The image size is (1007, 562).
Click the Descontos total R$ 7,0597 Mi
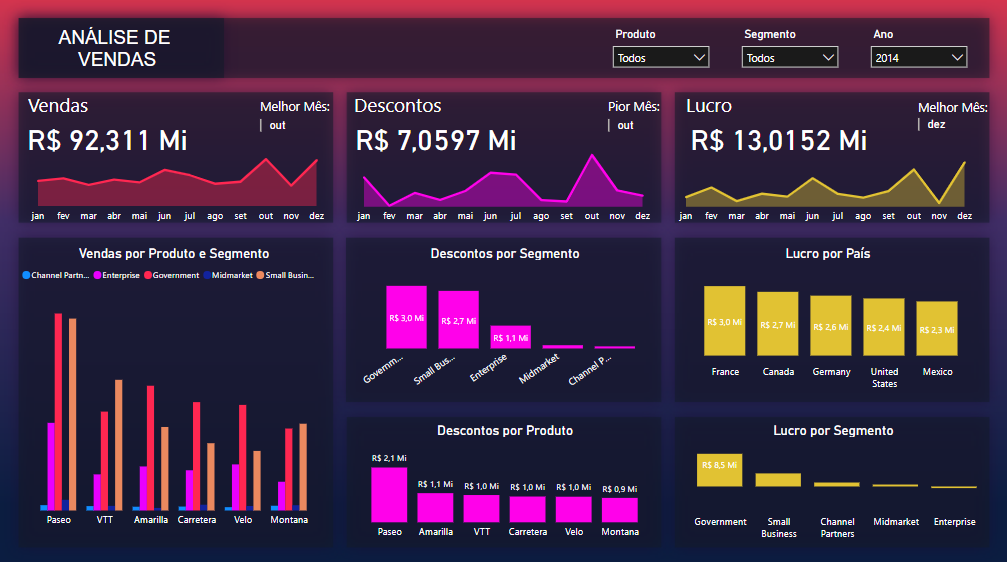[x=436, y=141]
